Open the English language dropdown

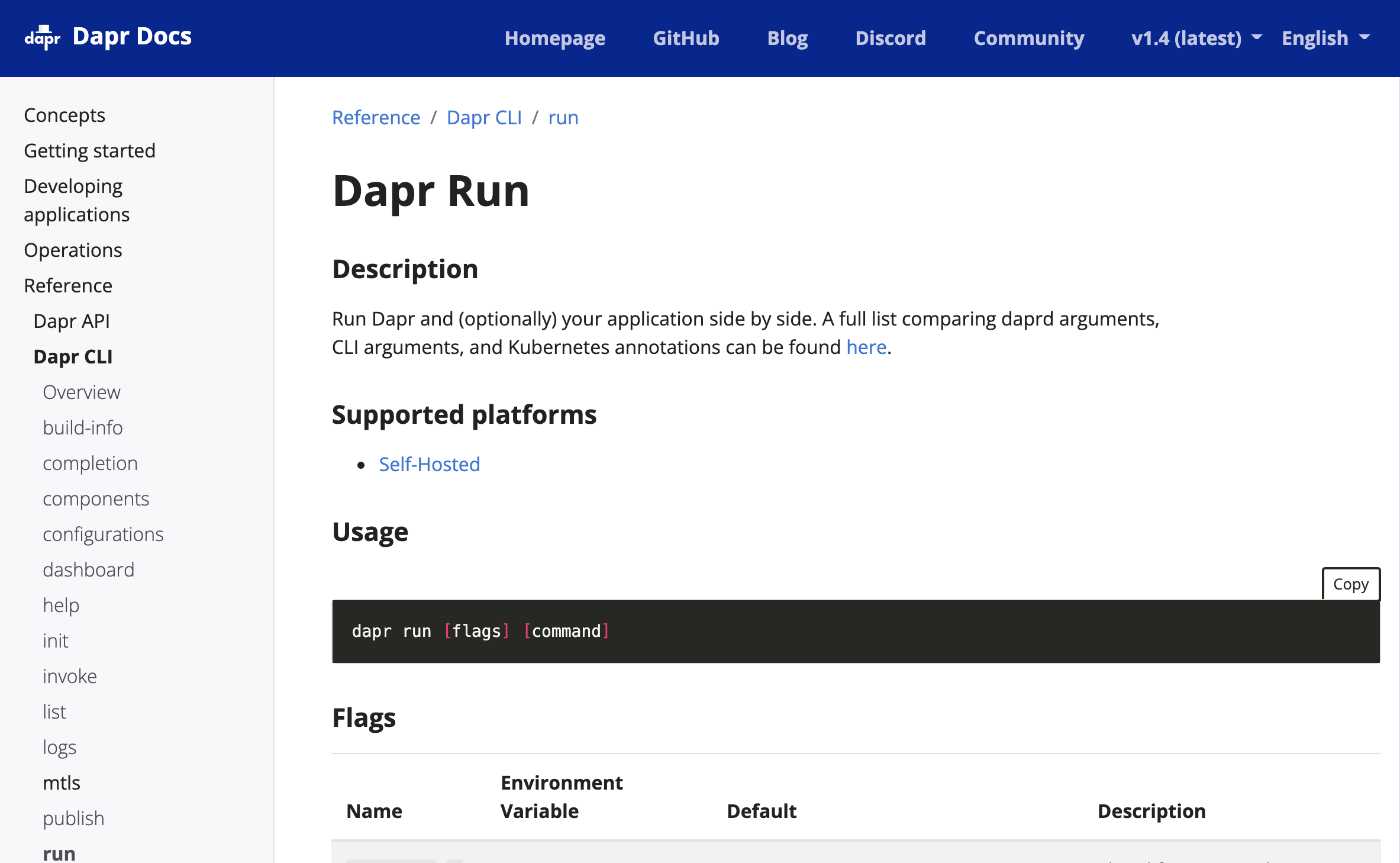tap(1325, 38)
